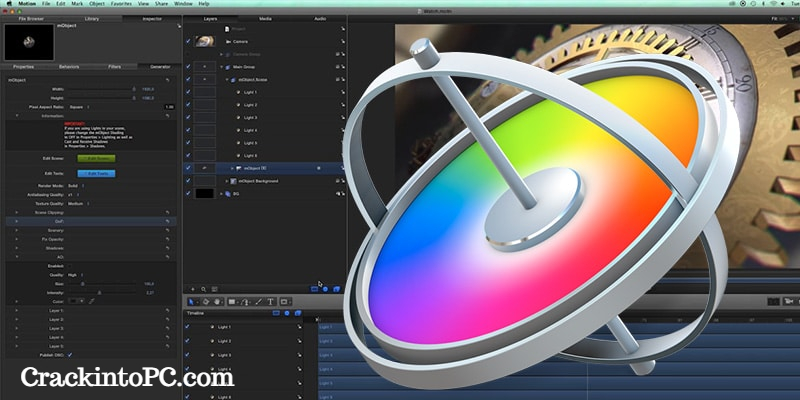
Task: Toggle the Show Masks icon in Timeline header
Action: tap(276, 313)
